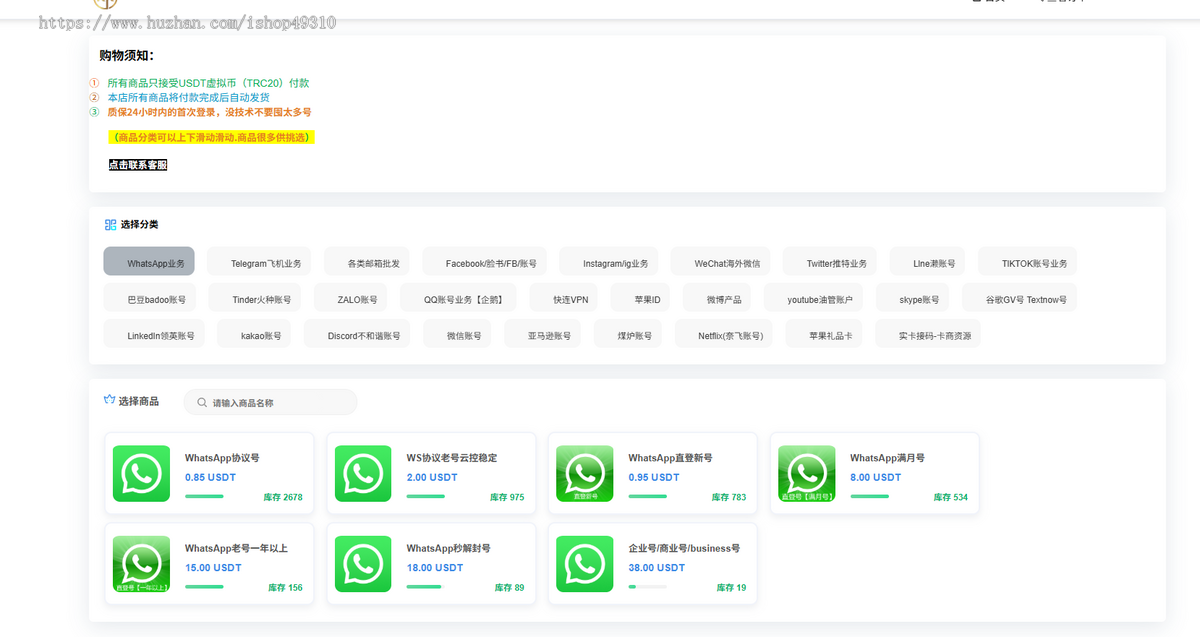
Task: Click the 0.85 USDT price
Action: tap(210, 477)
